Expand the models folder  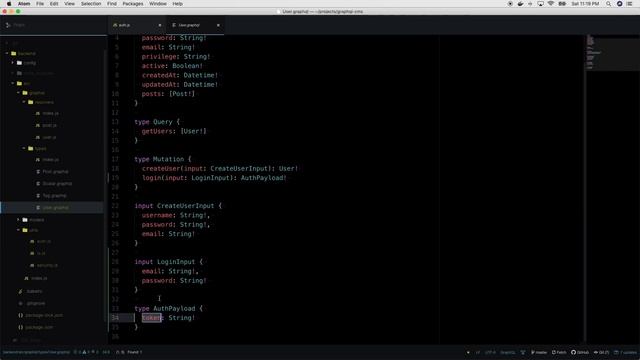pos(19,220)
